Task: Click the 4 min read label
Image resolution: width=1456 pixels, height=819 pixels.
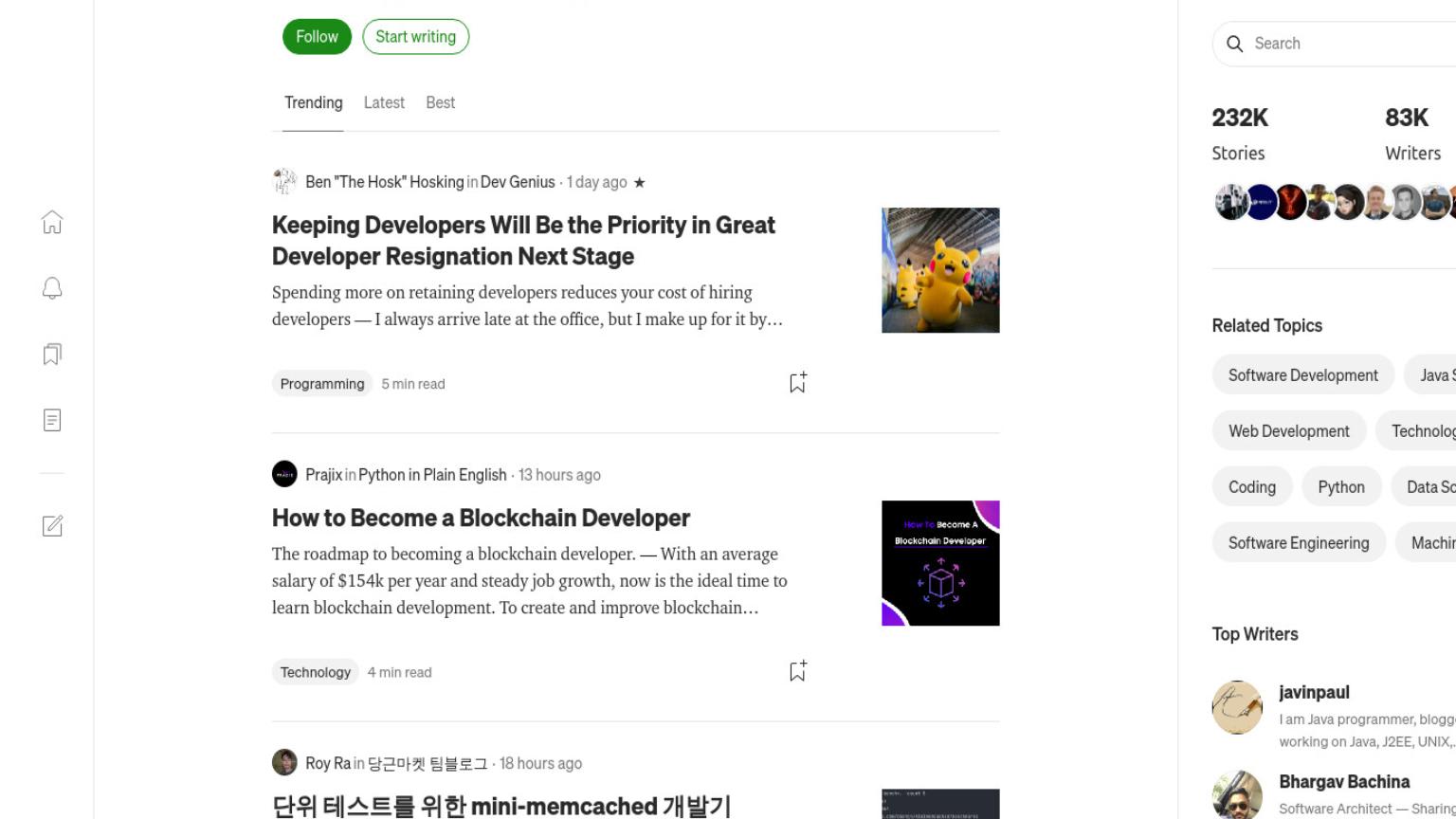Action: 399,672
